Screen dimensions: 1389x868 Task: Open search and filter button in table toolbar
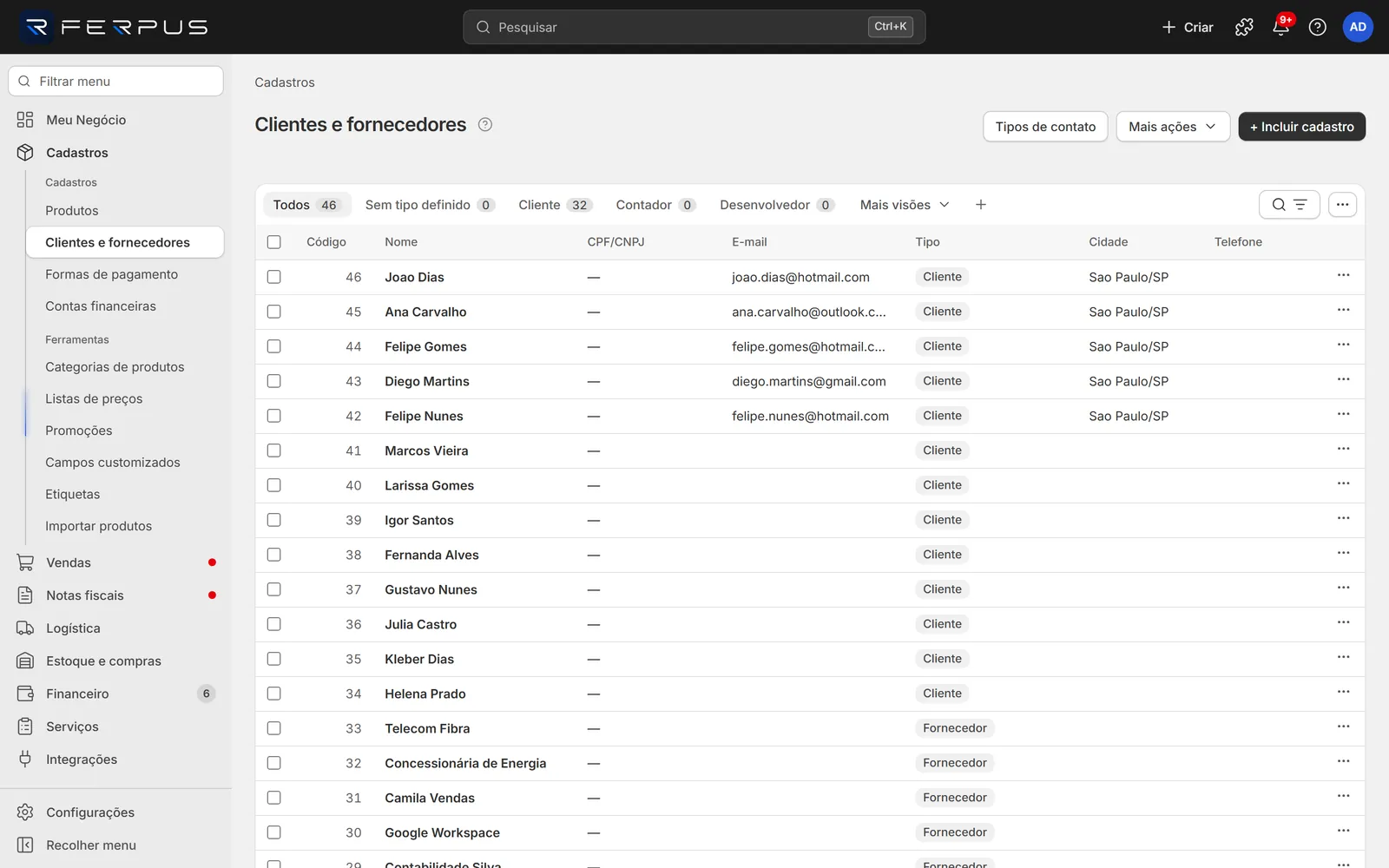1289,205
